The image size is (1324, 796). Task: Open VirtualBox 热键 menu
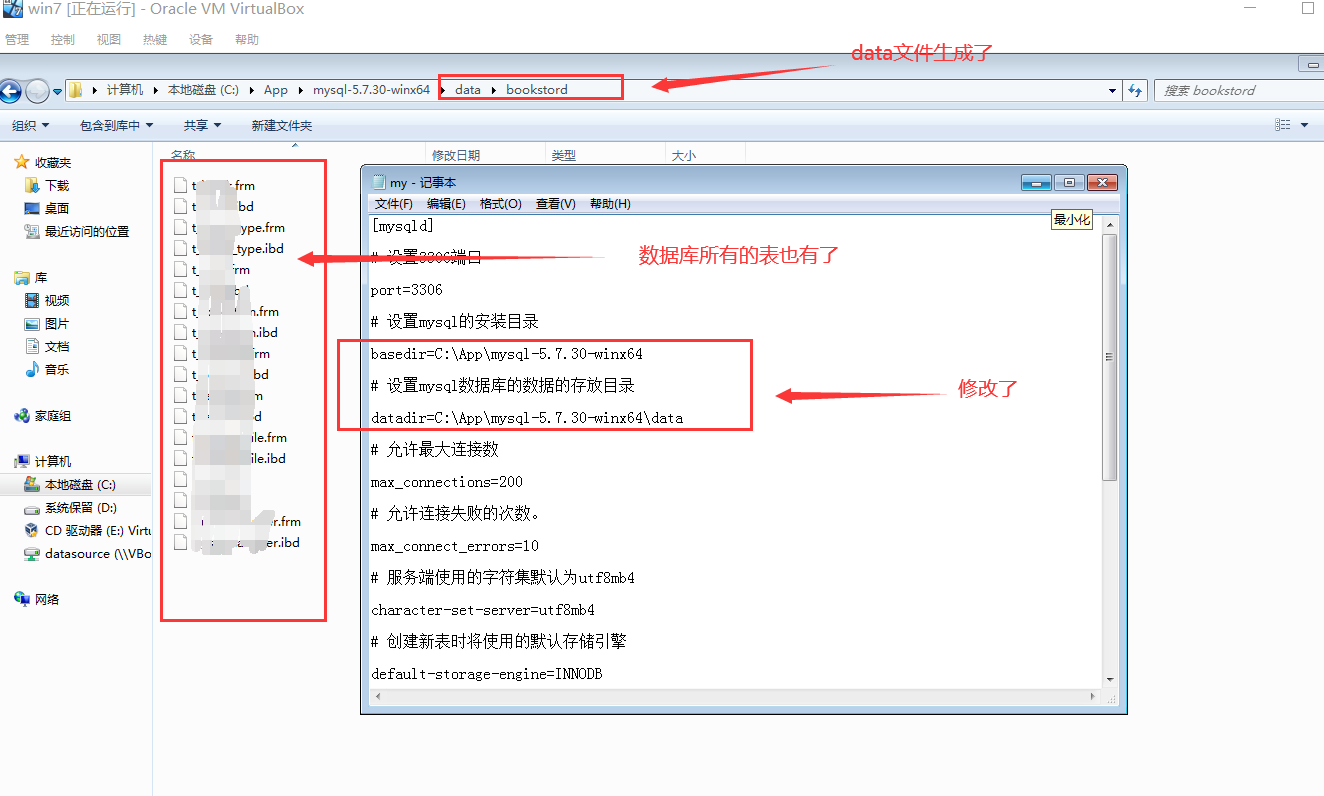click(x=155, y=40)
